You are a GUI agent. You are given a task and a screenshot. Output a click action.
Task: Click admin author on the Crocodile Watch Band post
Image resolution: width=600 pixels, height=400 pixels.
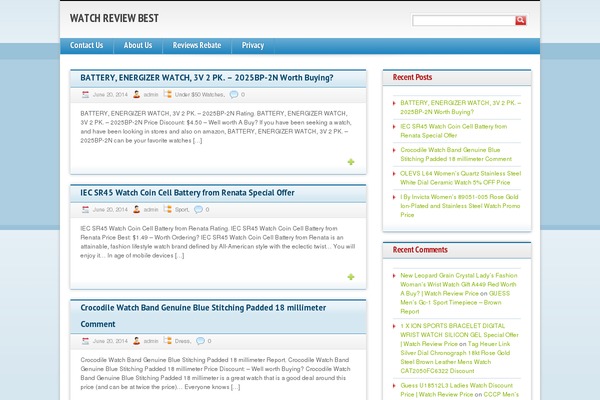coord(151,341)
